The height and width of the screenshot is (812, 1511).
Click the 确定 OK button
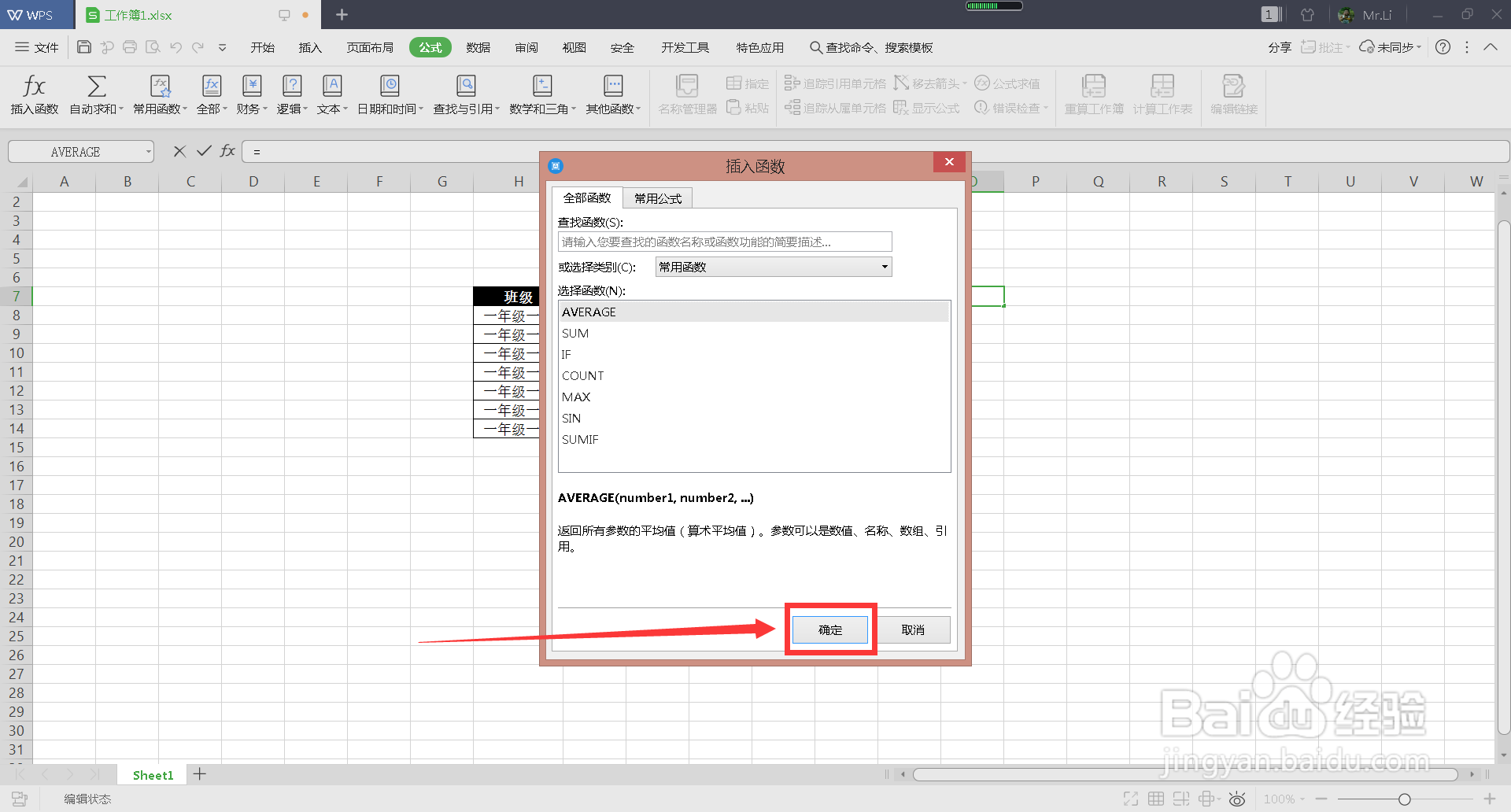pyautogui.click(x=830, y=629)
